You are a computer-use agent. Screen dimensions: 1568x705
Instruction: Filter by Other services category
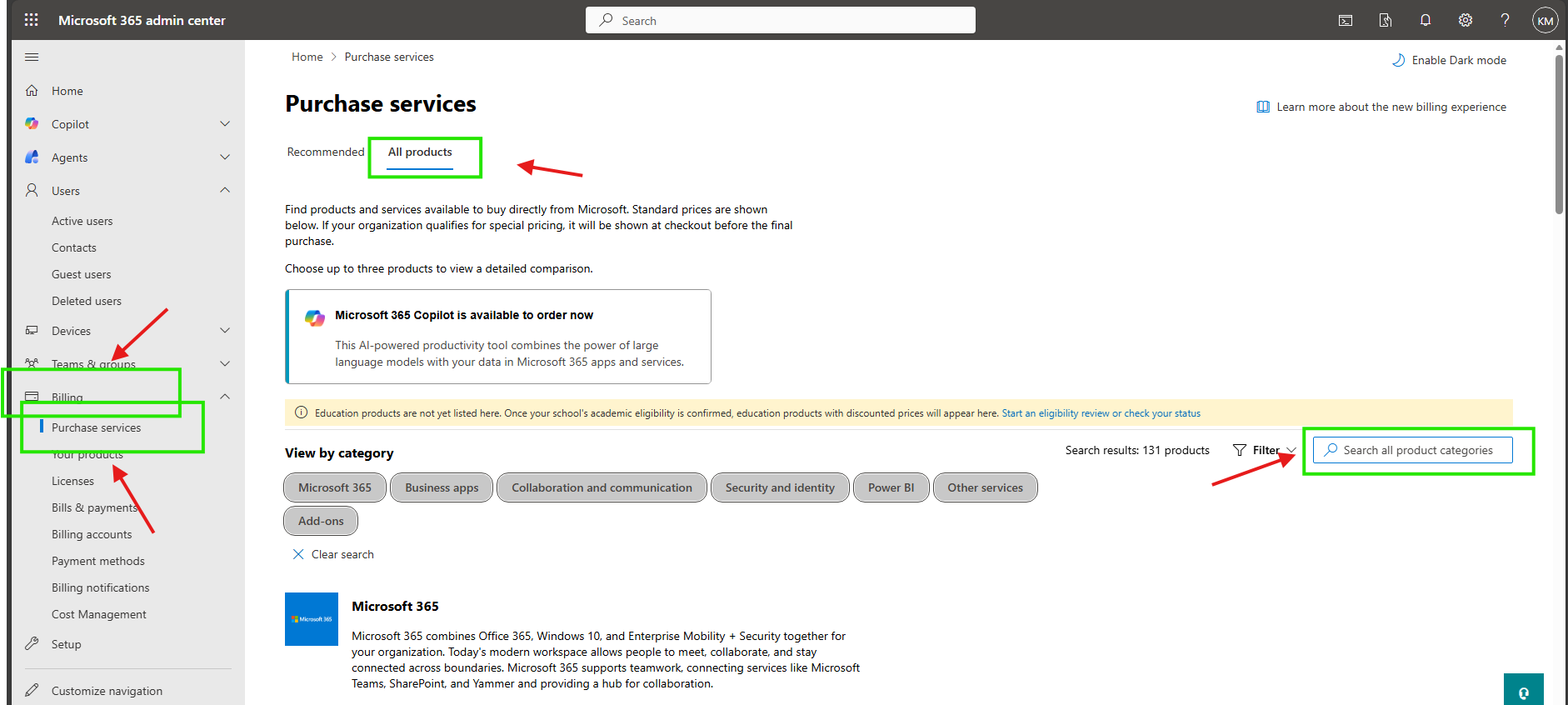[985, 487]
